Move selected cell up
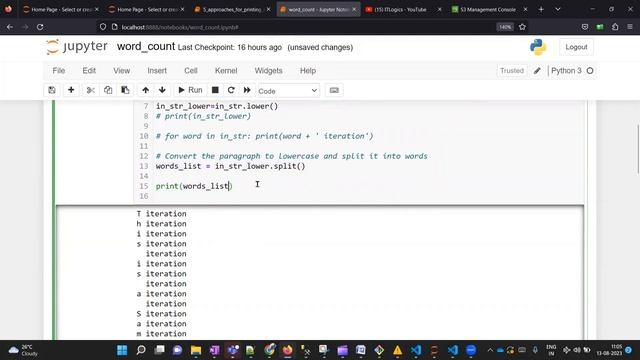This screenshot has width=640, height=360. [x=145, y=90]
